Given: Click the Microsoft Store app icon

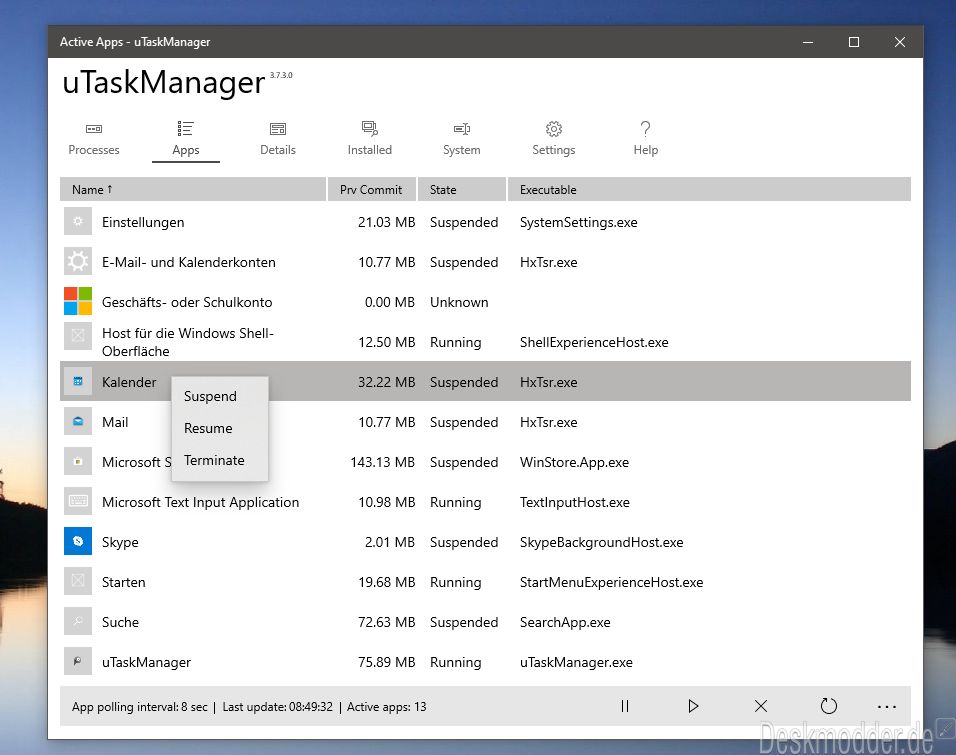Looking at the screenshot, I should pos(78,462).
